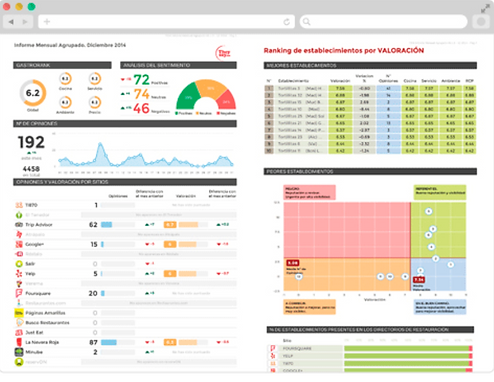Click the Yelp site icon in the sites list

point(19,274)
